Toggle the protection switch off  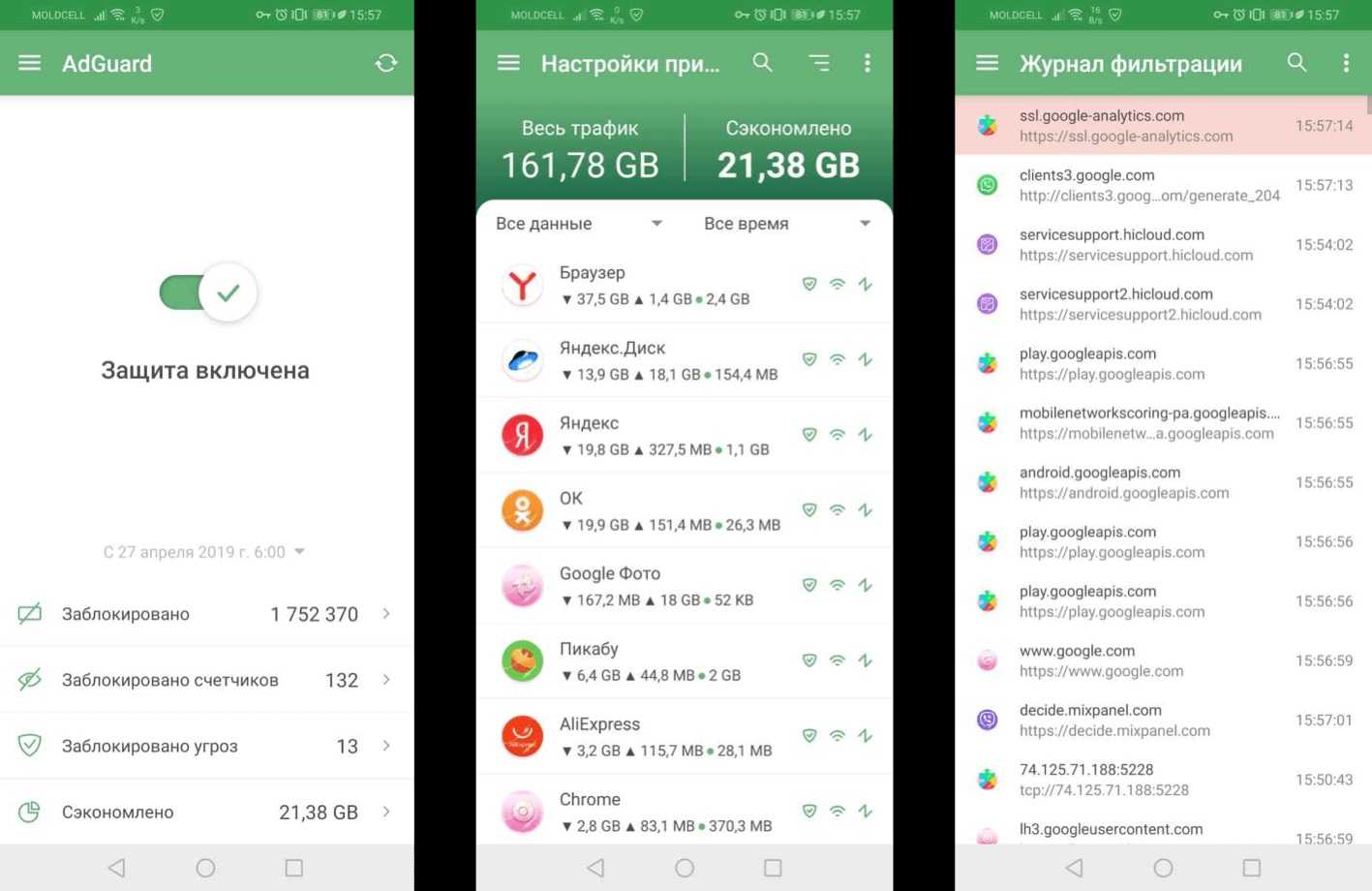[208, 292]
